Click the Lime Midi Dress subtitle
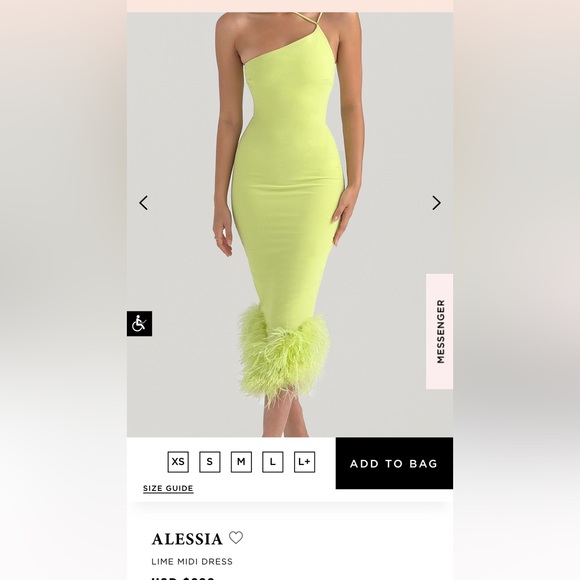Screen dimensions: 580x580 [192, 562]
